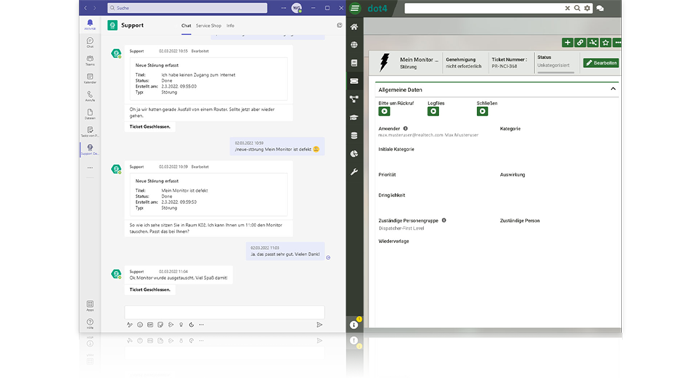
Task: Click info icon next to Zuständige Personengruppe
Action: (444, 220)
